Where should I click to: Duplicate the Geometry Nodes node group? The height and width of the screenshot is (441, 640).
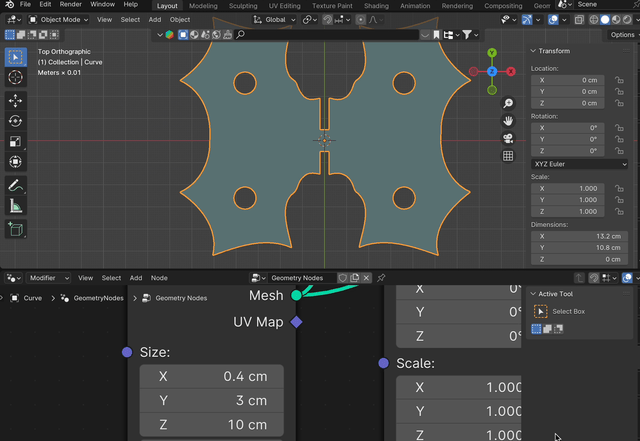click(355, 278)
